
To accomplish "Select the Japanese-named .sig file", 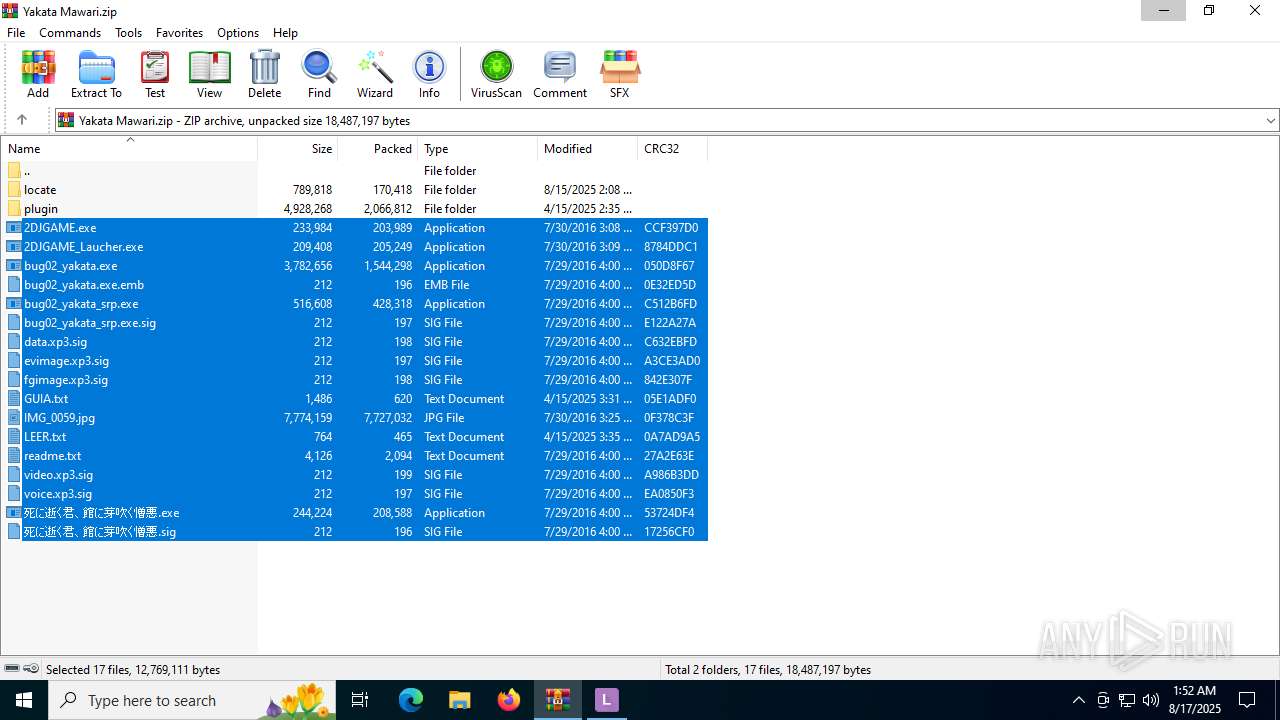I will coord(355,532).
